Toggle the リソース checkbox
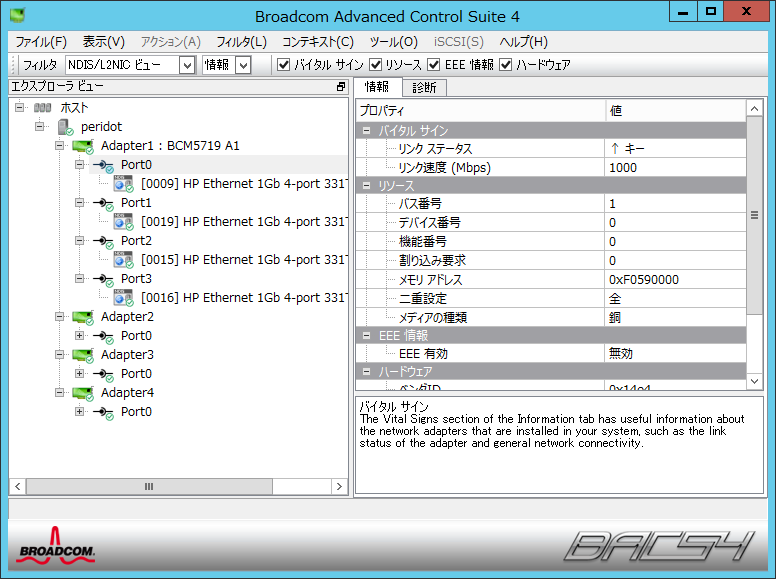 click(376, 65)
